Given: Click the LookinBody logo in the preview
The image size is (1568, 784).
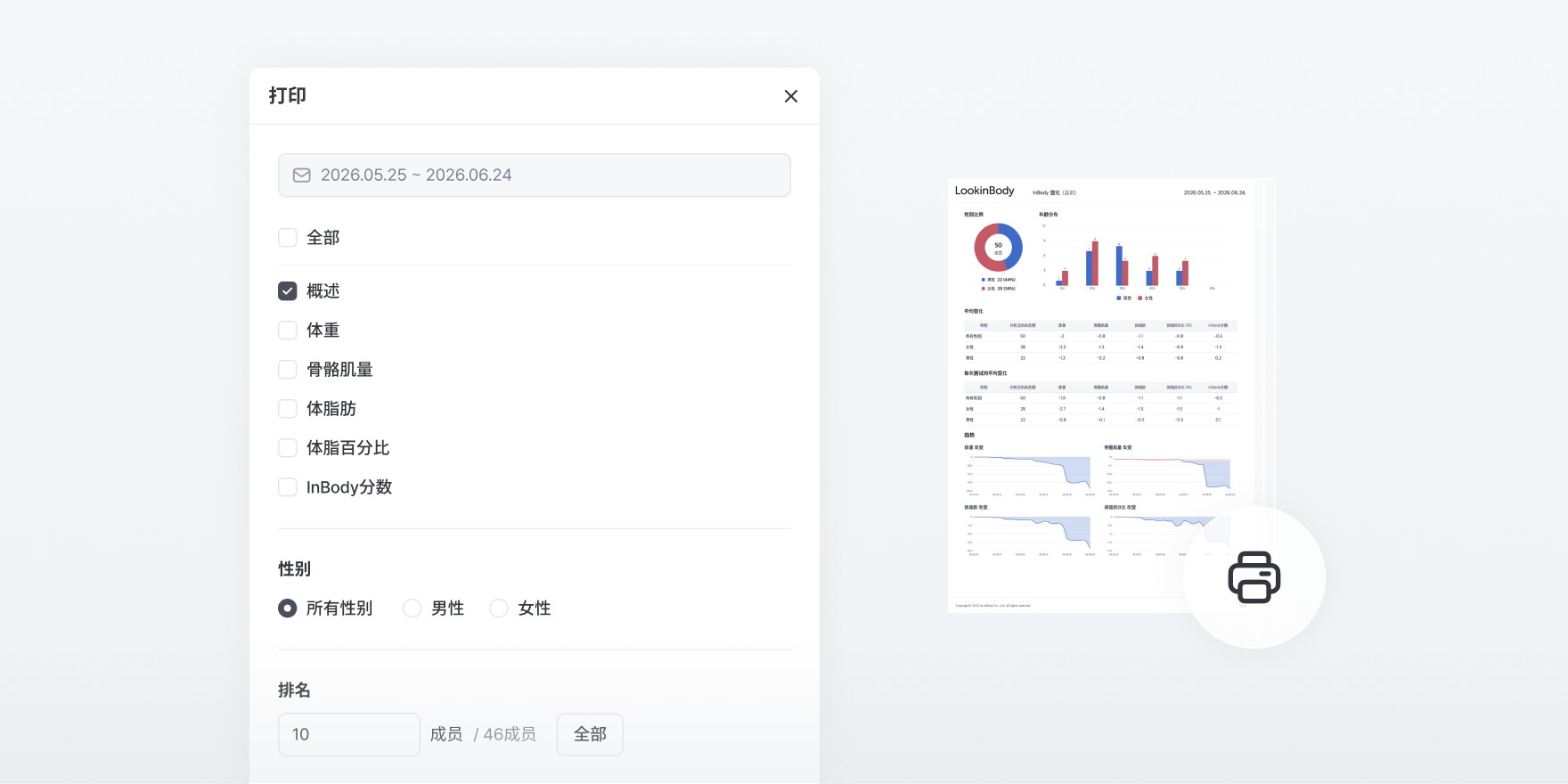Looking at the screenshot, I should (984, 191).
